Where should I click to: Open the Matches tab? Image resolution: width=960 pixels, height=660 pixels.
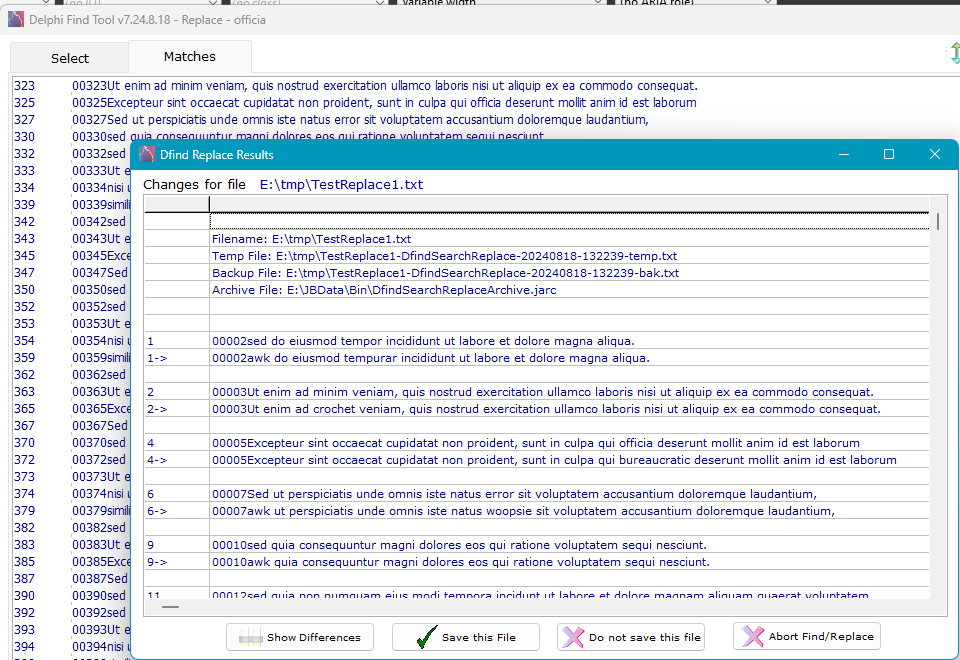pos(190,57)
